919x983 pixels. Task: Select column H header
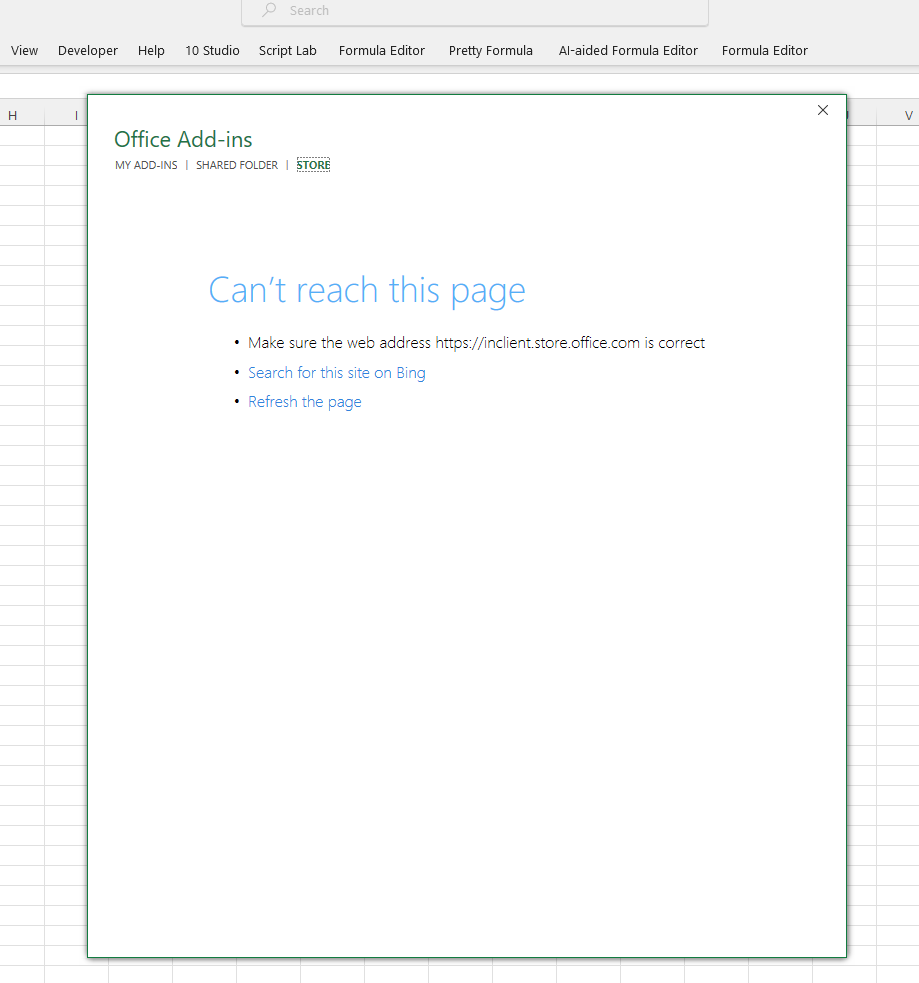tap(13, 115)
